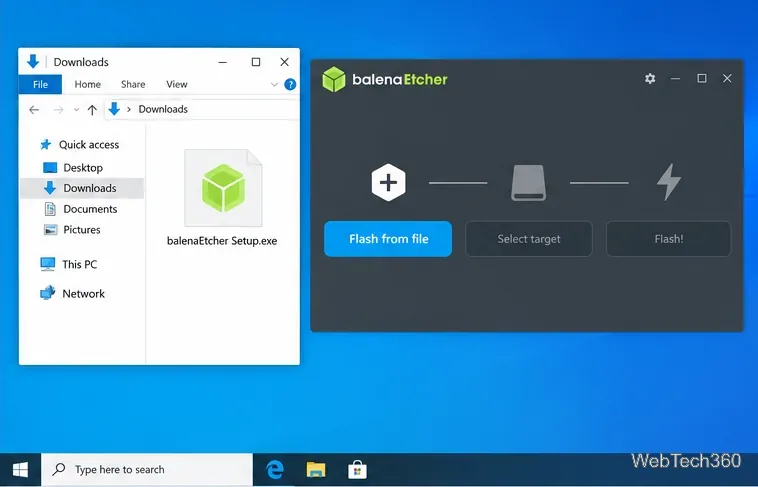Click Downloads title bar arrow icon
This screenshot has width=758, height=487.
33,61
